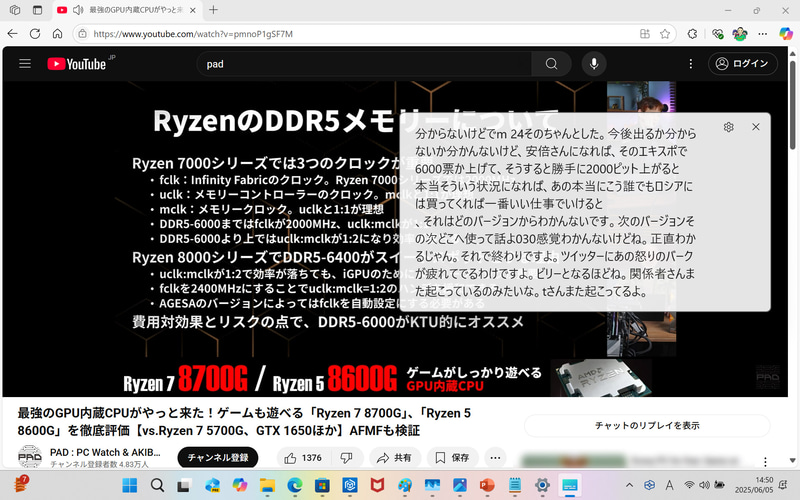Open Edge workspaces icon
Screen dimensions: 800x500
[15, 10]
